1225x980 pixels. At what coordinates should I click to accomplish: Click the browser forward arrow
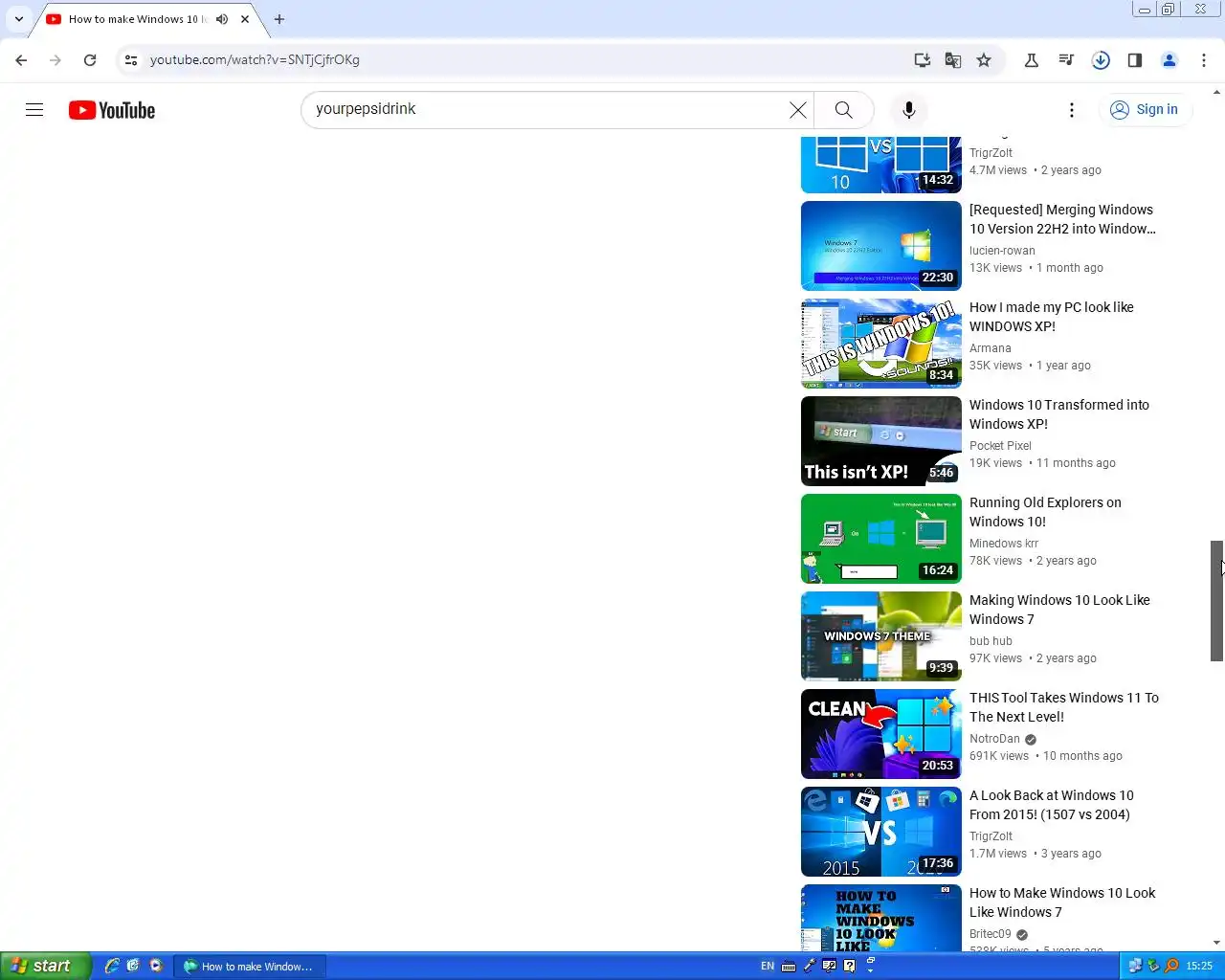coord(56,59)
